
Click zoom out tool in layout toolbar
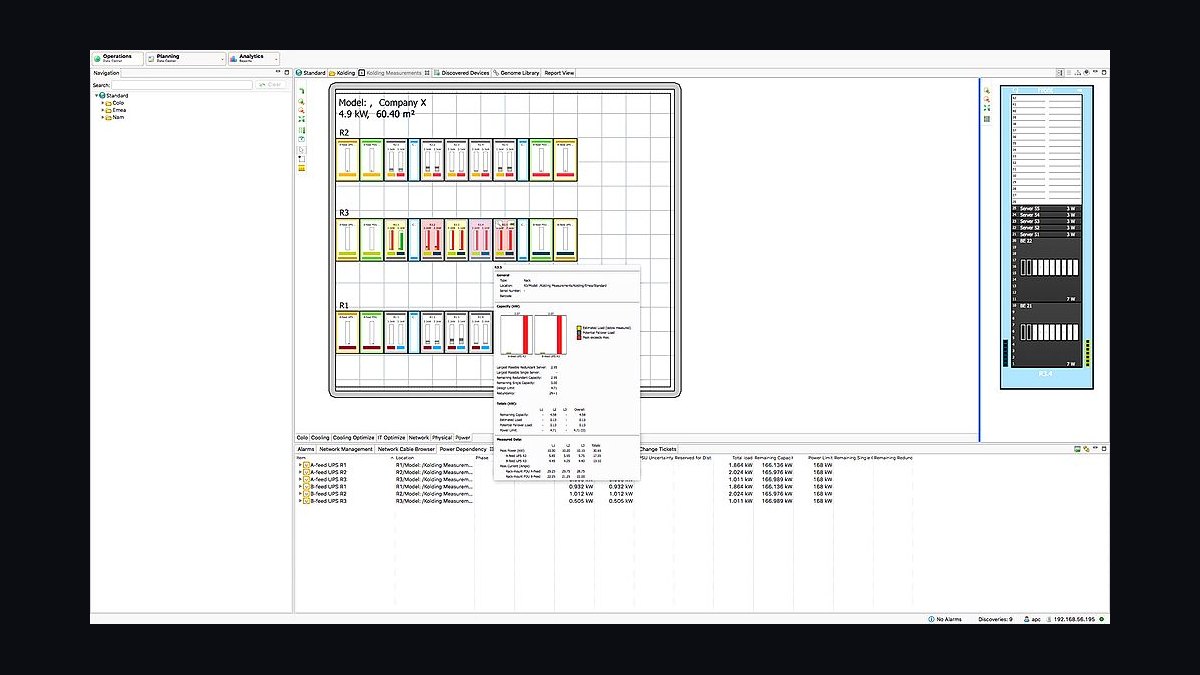click(302, 110)
